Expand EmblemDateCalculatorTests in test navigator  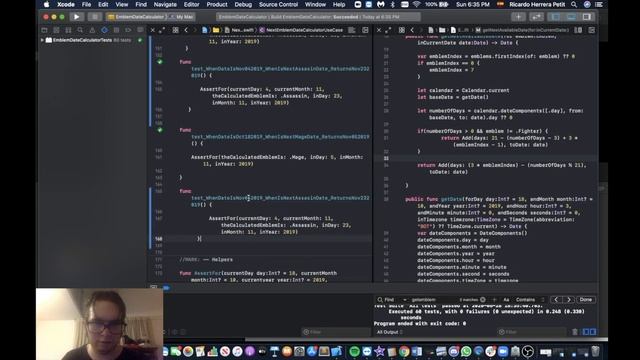click(x=42, y=40)
